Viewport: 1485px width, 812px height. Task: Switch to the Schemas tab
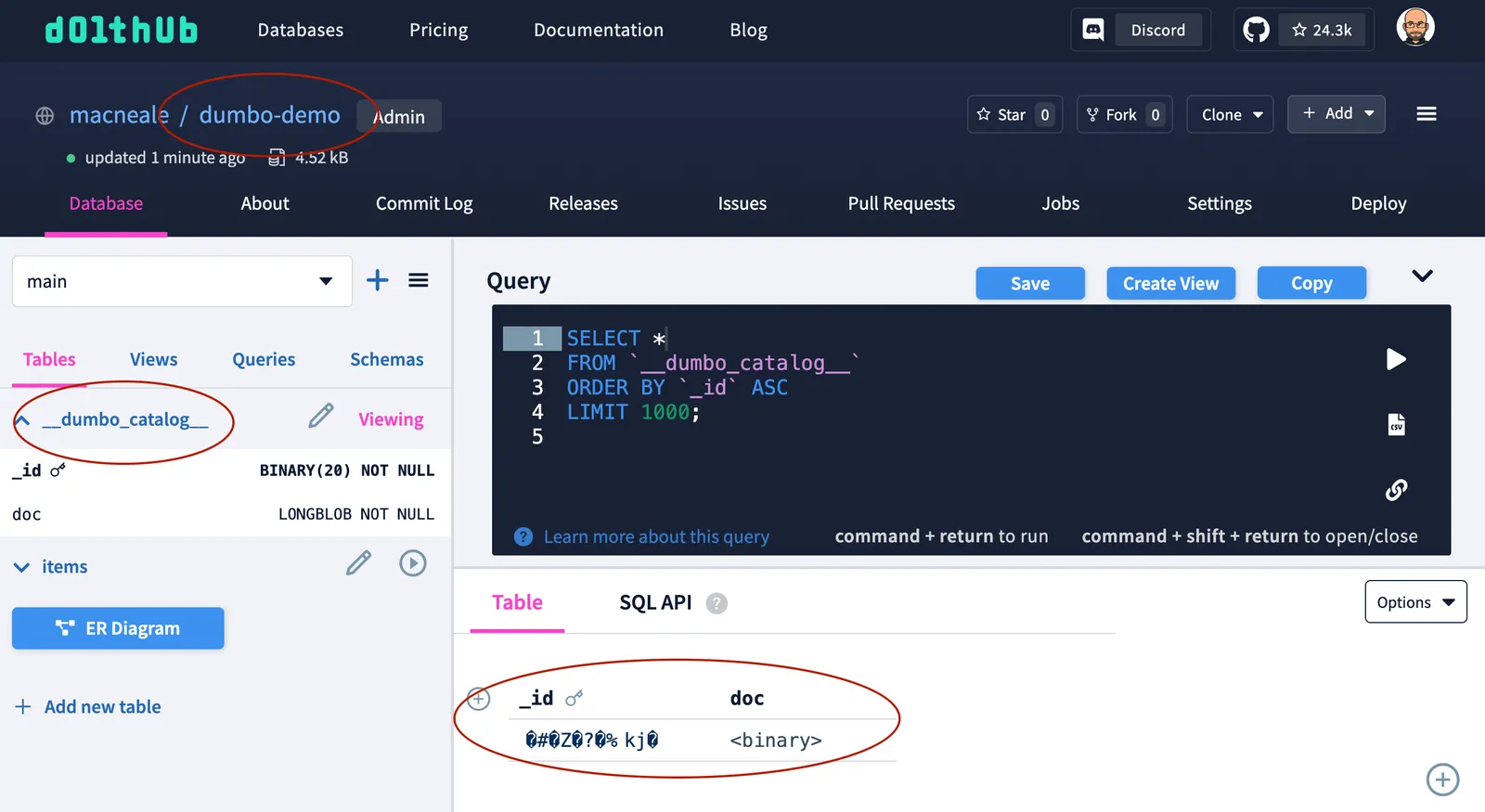[386, 359]
